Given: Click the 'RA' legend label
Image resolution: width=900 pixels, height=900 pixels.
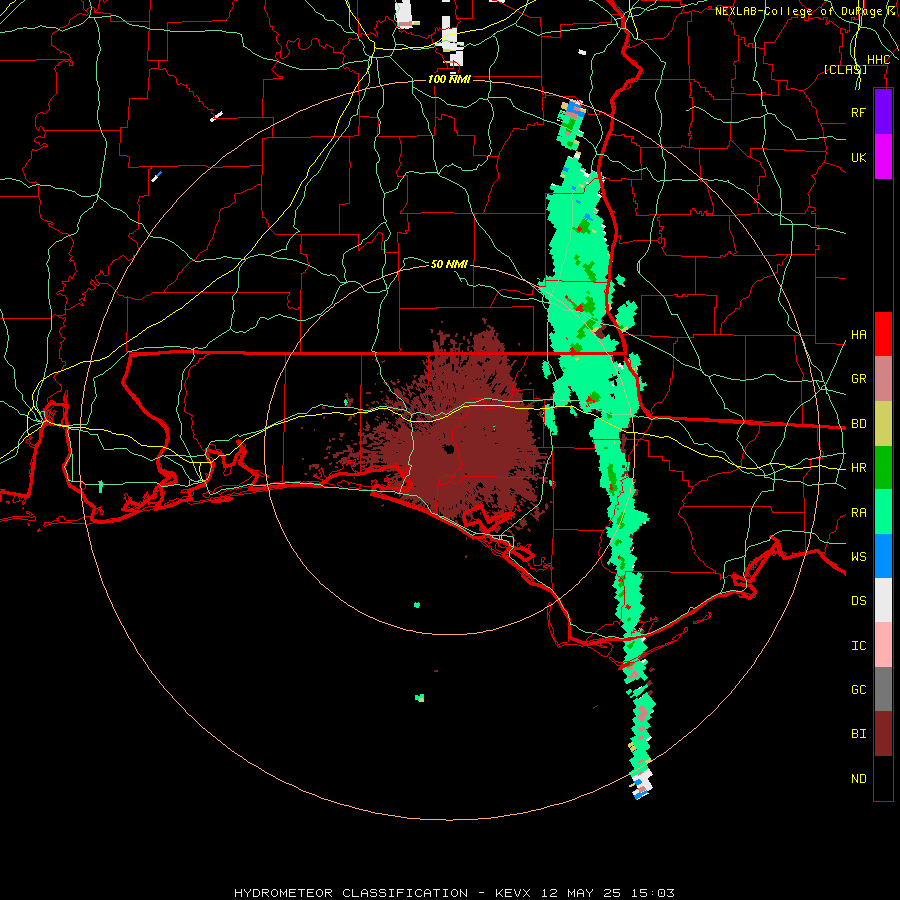Looking at the screenshot, I should click(x=858, y=513).
